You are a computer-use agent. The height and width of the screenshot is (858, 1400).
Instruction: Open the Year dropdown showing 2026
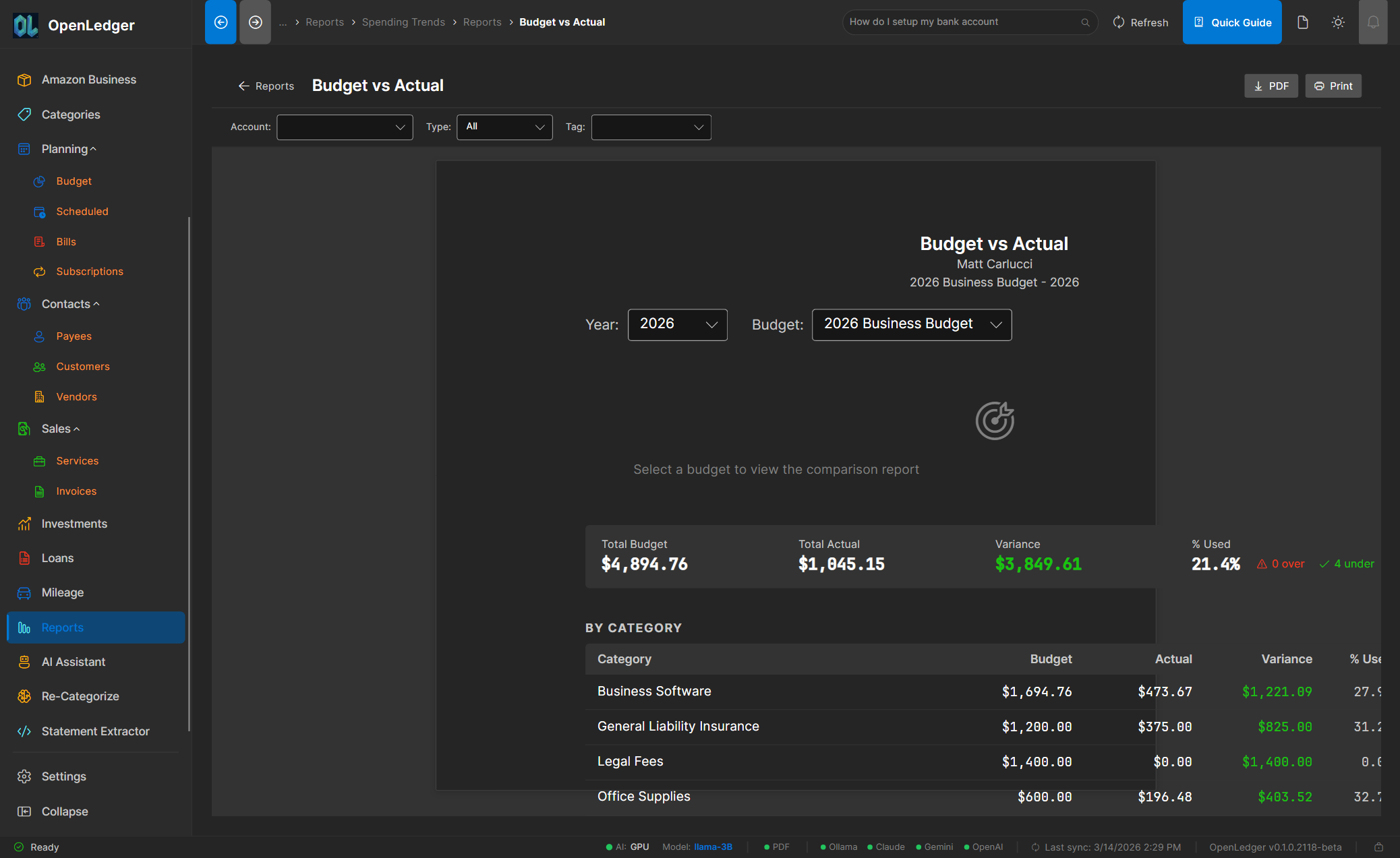(x=677, y=324)
